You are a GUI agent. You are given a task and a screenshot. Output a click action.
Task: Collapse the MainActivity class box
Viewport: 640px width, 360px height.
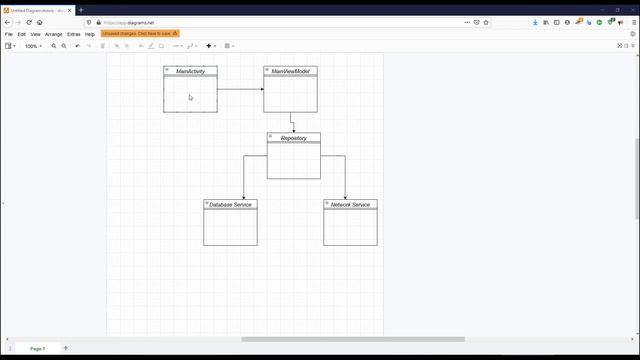click(167, 70)
